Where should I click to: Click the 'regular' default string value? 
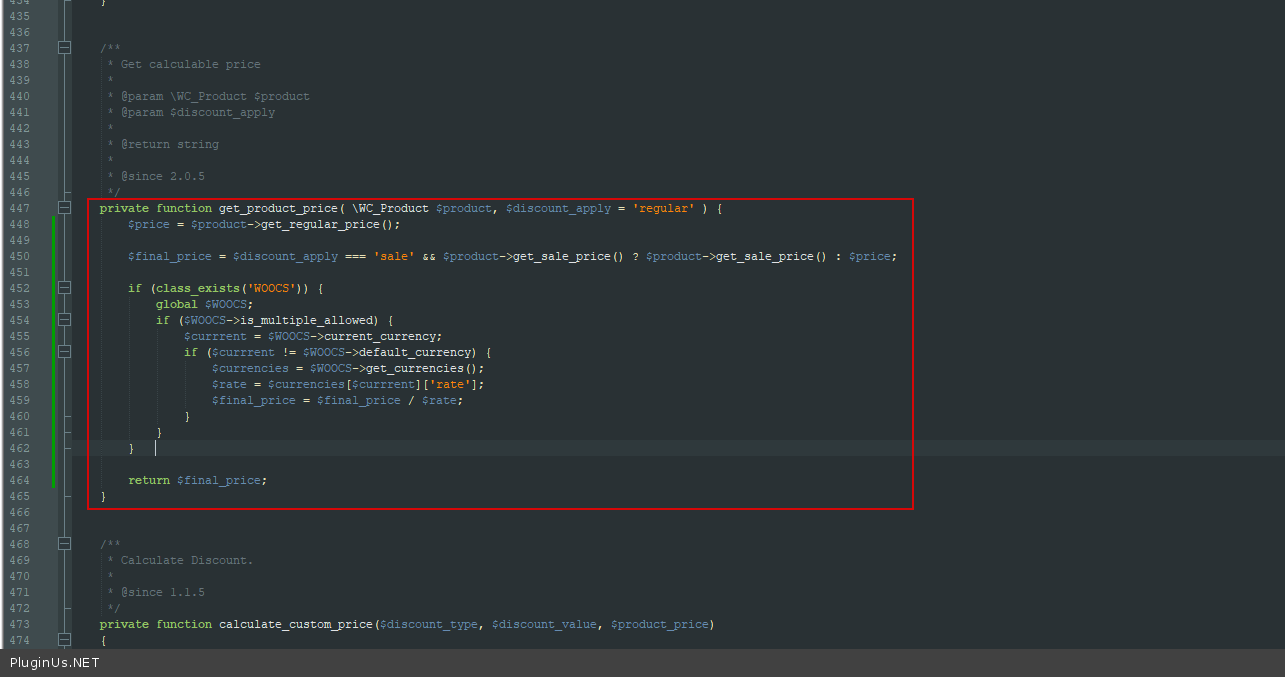tap(663, 208)
